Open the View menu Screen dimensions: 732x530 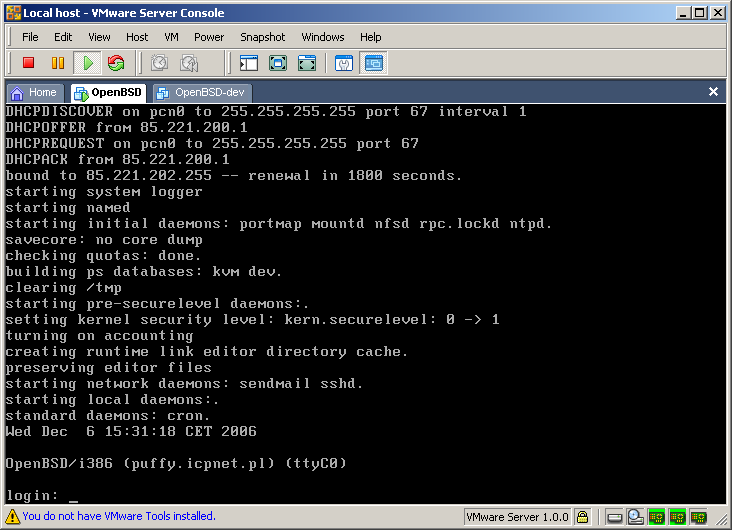tap(99, 37)
